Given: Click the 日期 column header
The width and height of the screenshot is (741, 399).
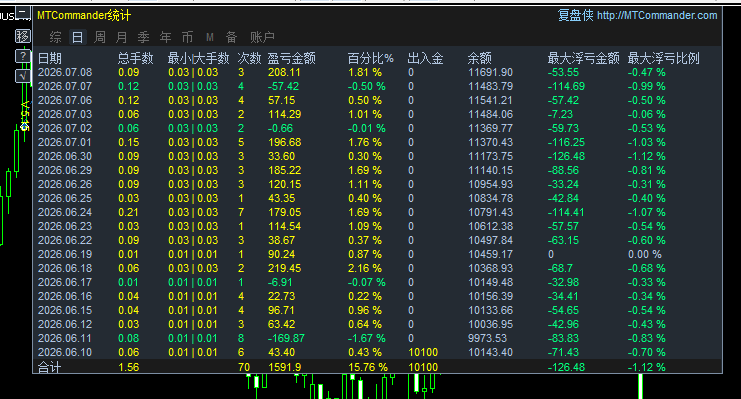Looking at the screenshot, I should 50,59.
